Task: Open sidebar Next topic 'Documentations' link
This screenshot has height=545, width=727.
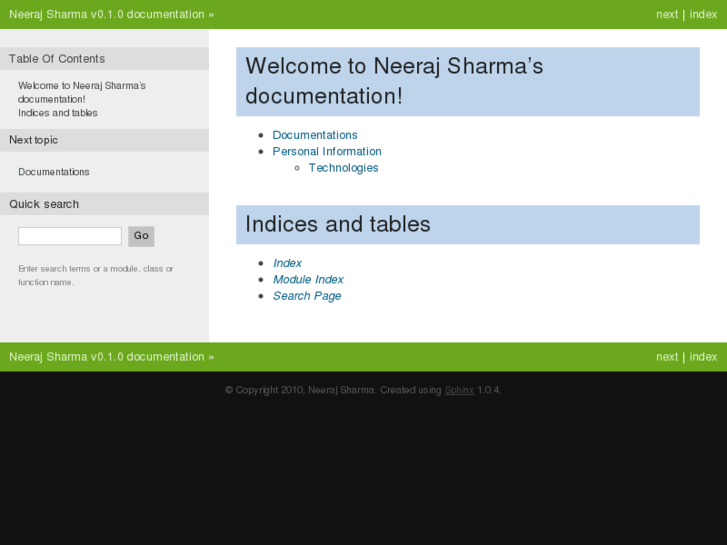Action: (54, 172)
